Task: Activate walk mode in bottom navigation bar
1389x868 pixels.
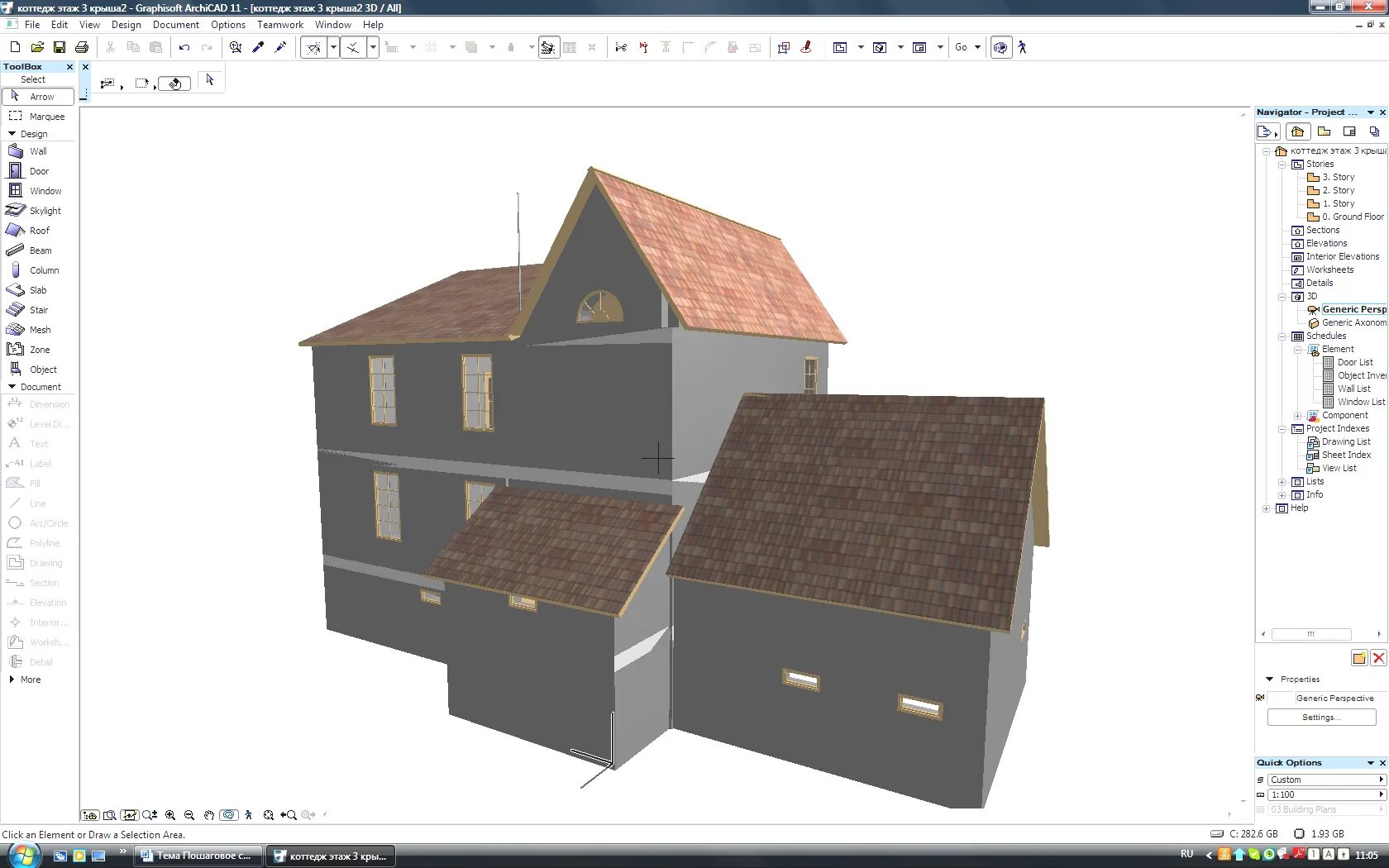Action: pyautogui.click(x=249, y=815)
